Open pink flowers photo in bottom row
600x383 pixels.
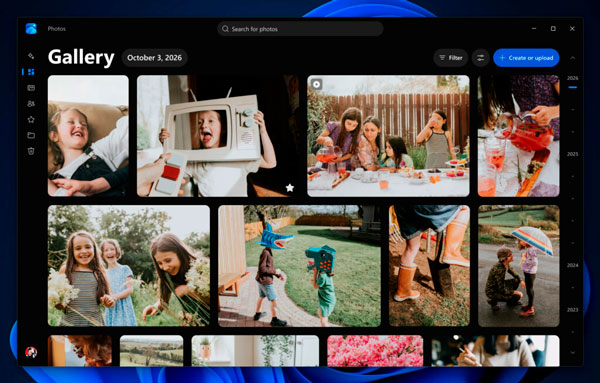tap(375, 351)
